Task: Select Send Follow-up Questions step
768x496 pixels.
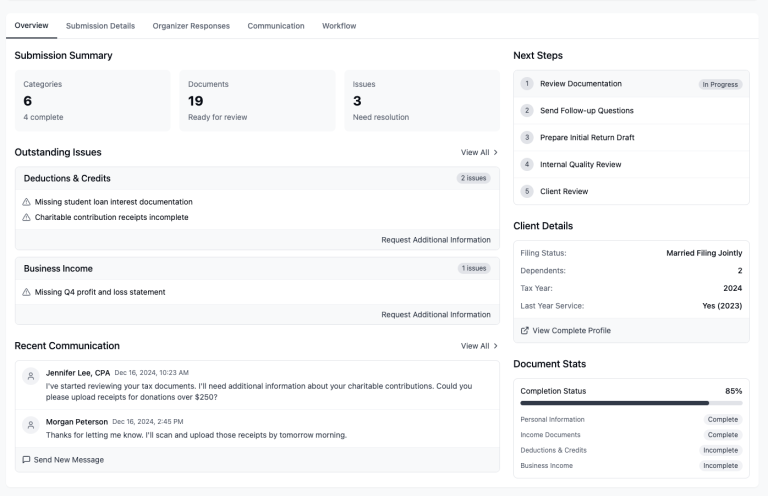Action: point(586,110)
